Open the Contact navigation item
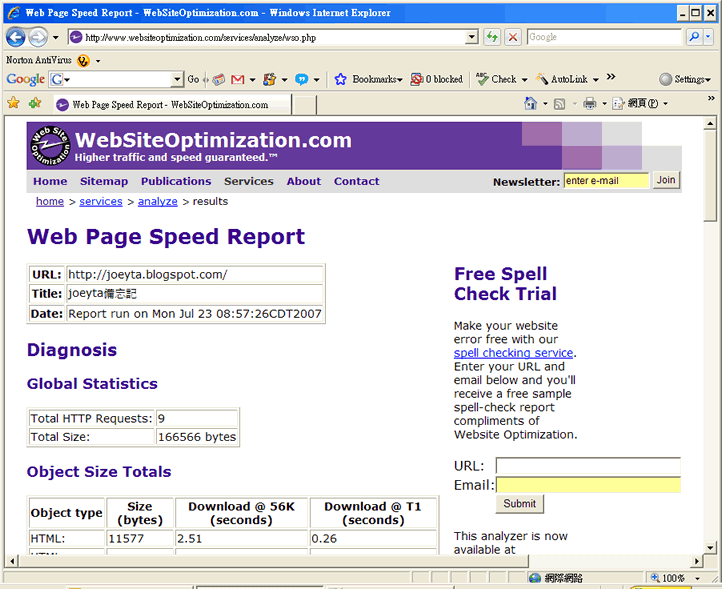 (357, 181)
